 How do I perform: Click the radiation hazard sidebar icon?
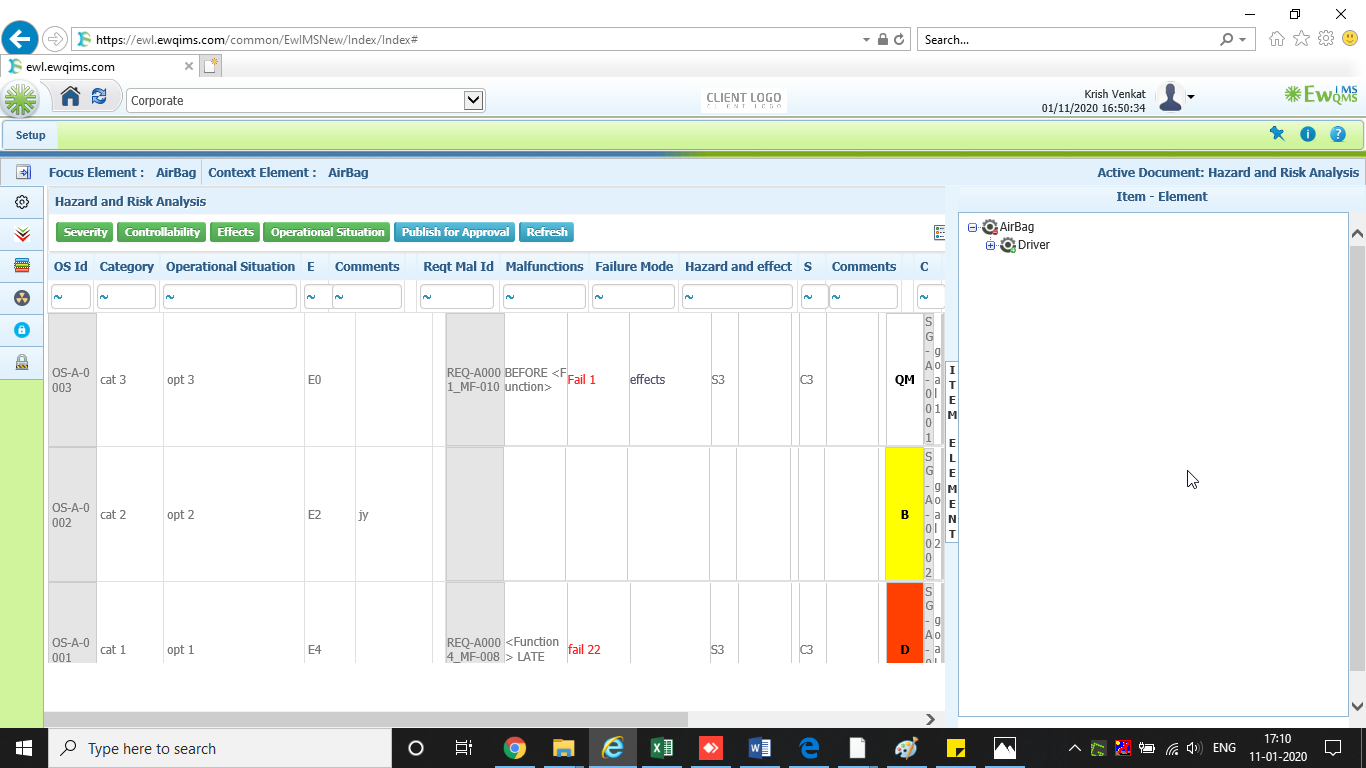pyautogui.click(x=22, y=298)
